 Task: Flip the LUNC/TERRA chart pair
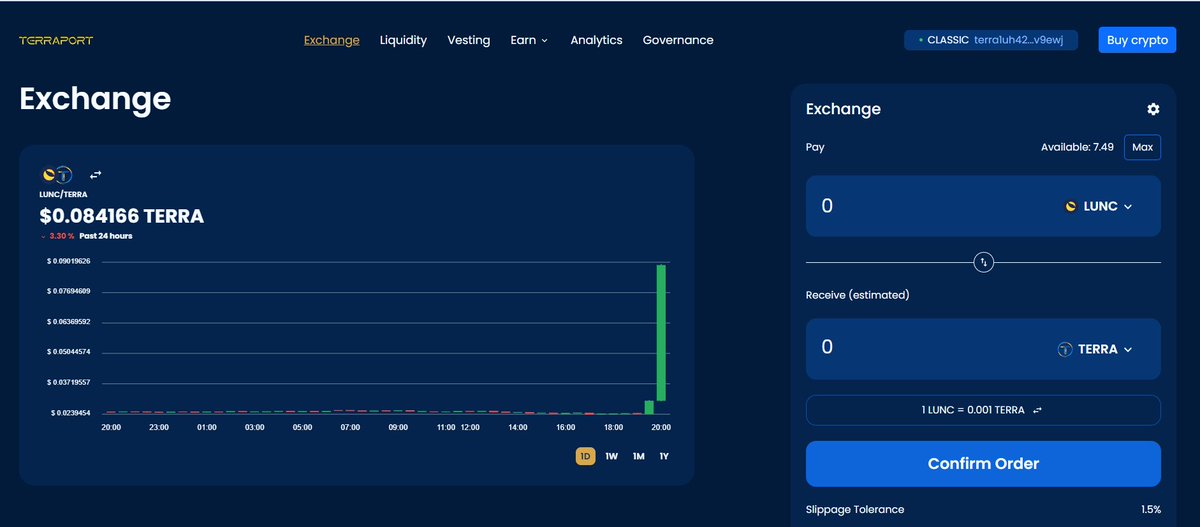click(x=96, y=174)
